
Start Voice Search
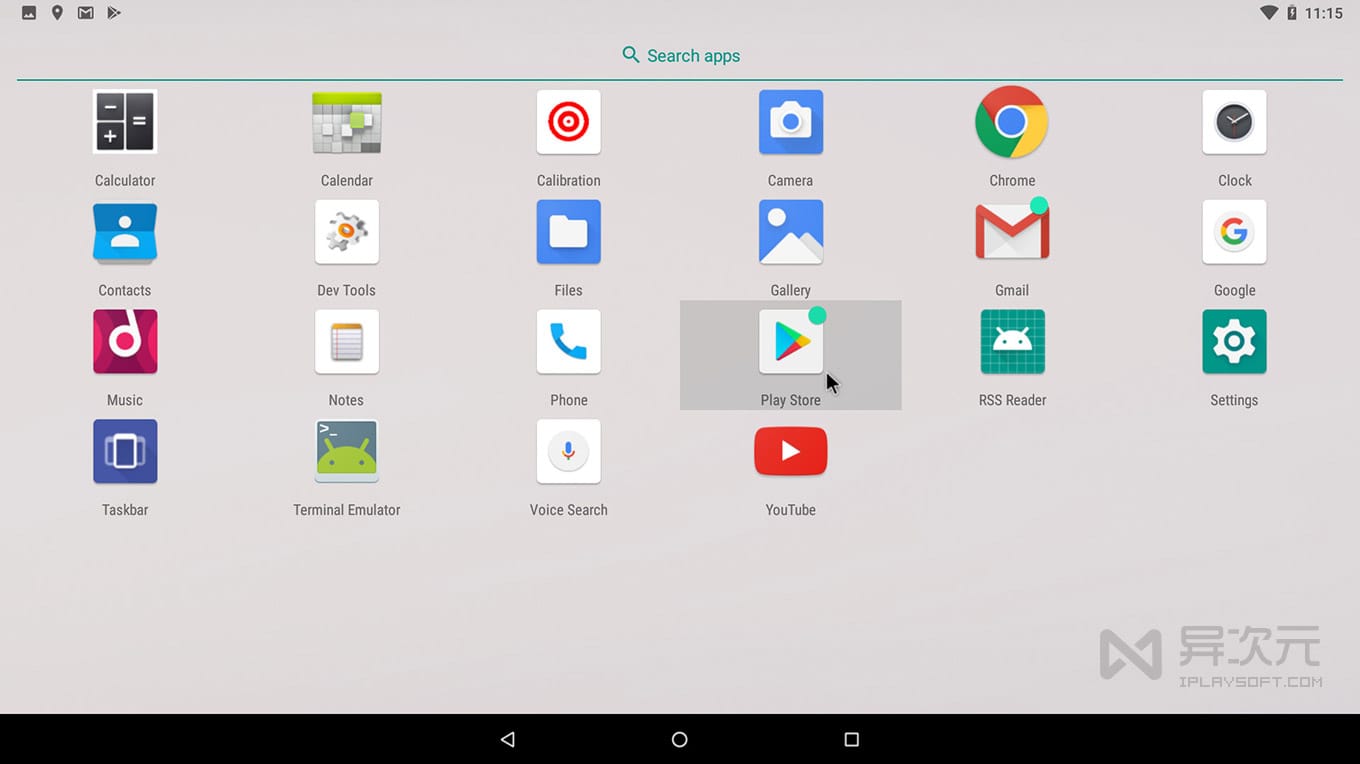tap(568, 451)
